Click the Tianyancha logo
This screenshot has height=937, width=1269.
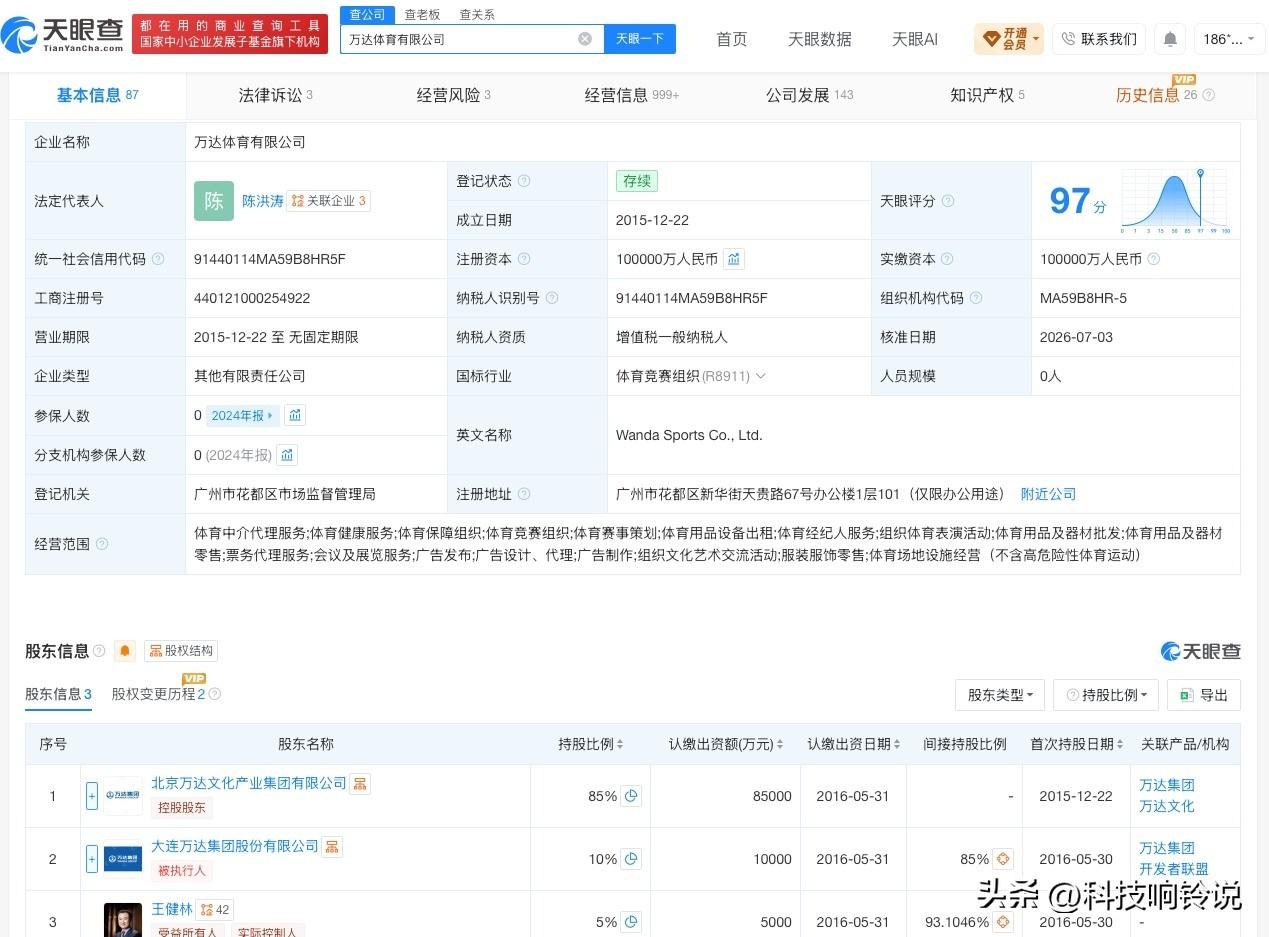pyautogui.click(x=62, y=35)
